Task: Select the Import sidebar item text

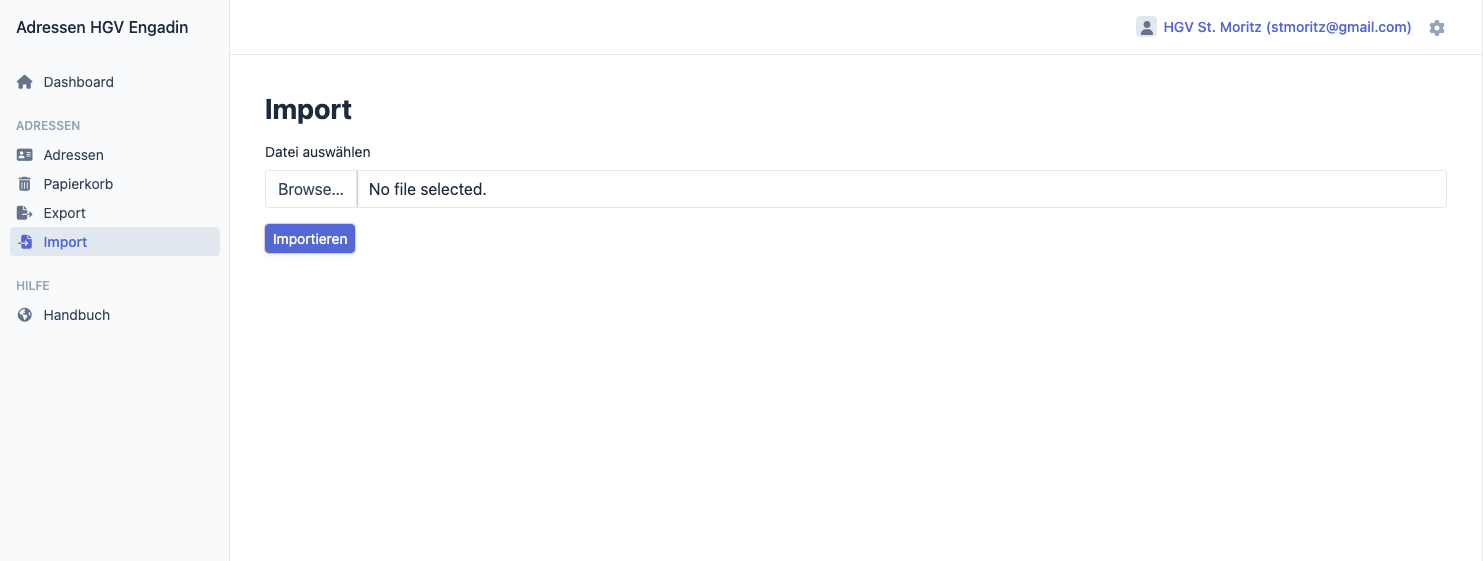Action: pyautogui.click(x=65, y=242)
